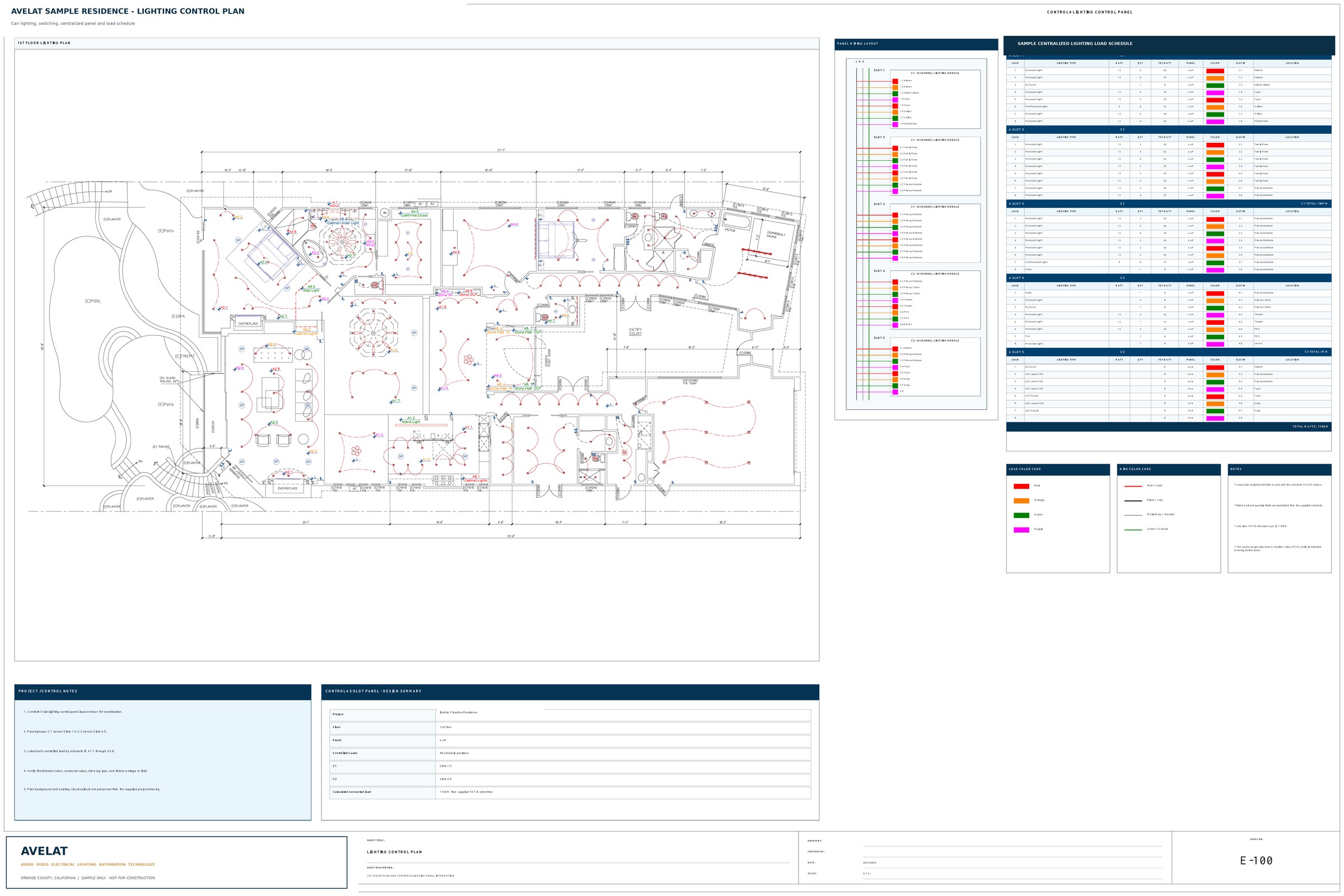The width and height of the screenshot is (1344, 896).
Task: Click the '(E)POOL' label on the floor plan
Action: coord(92,301)
